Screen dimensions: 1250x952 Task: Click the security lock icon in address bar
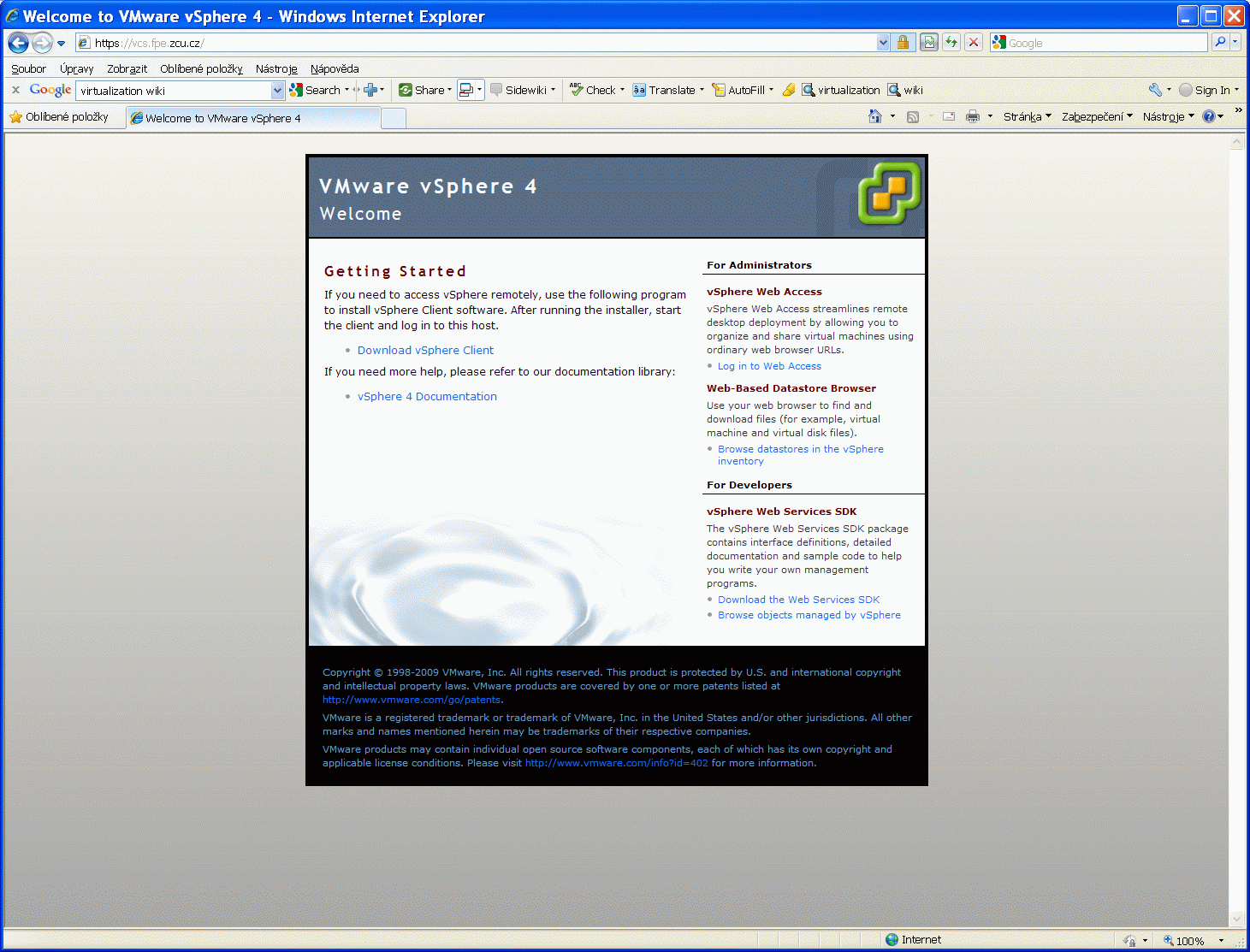pyautogui.click(x=903, y=43)
